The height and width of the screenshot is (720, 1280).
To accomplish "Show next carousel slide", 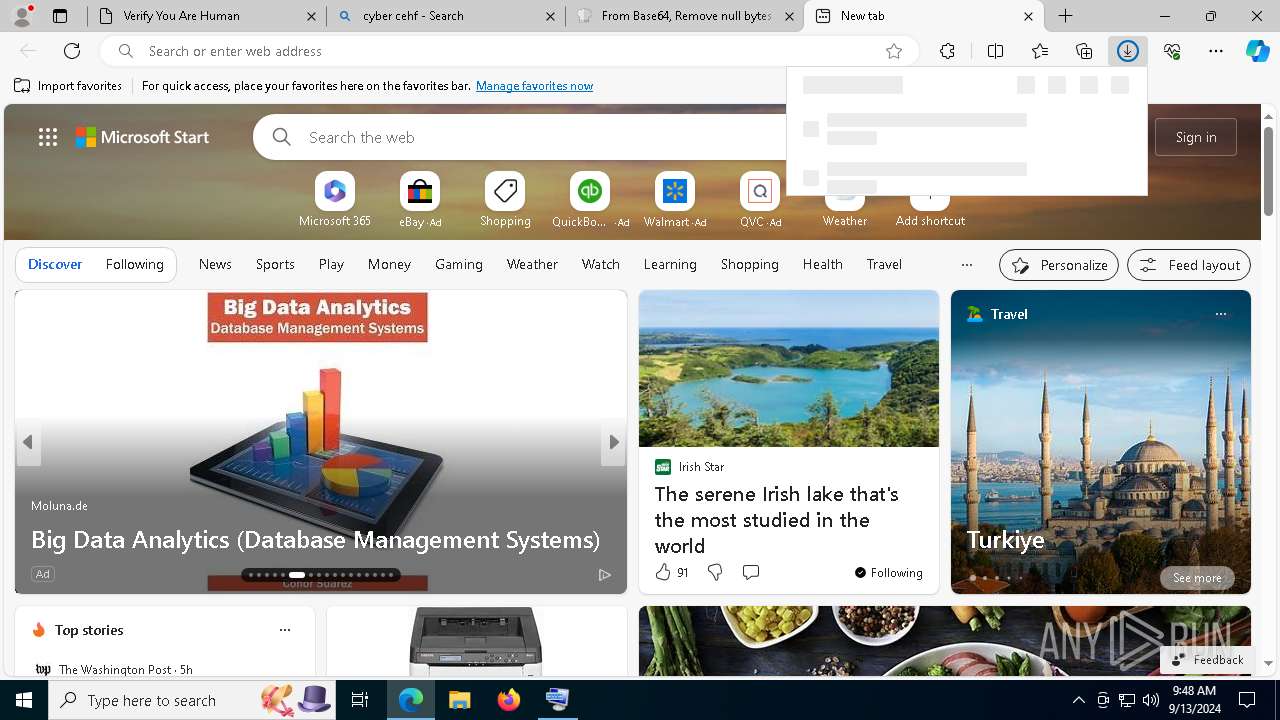I will pyautogui.click(x=613, y=442).
